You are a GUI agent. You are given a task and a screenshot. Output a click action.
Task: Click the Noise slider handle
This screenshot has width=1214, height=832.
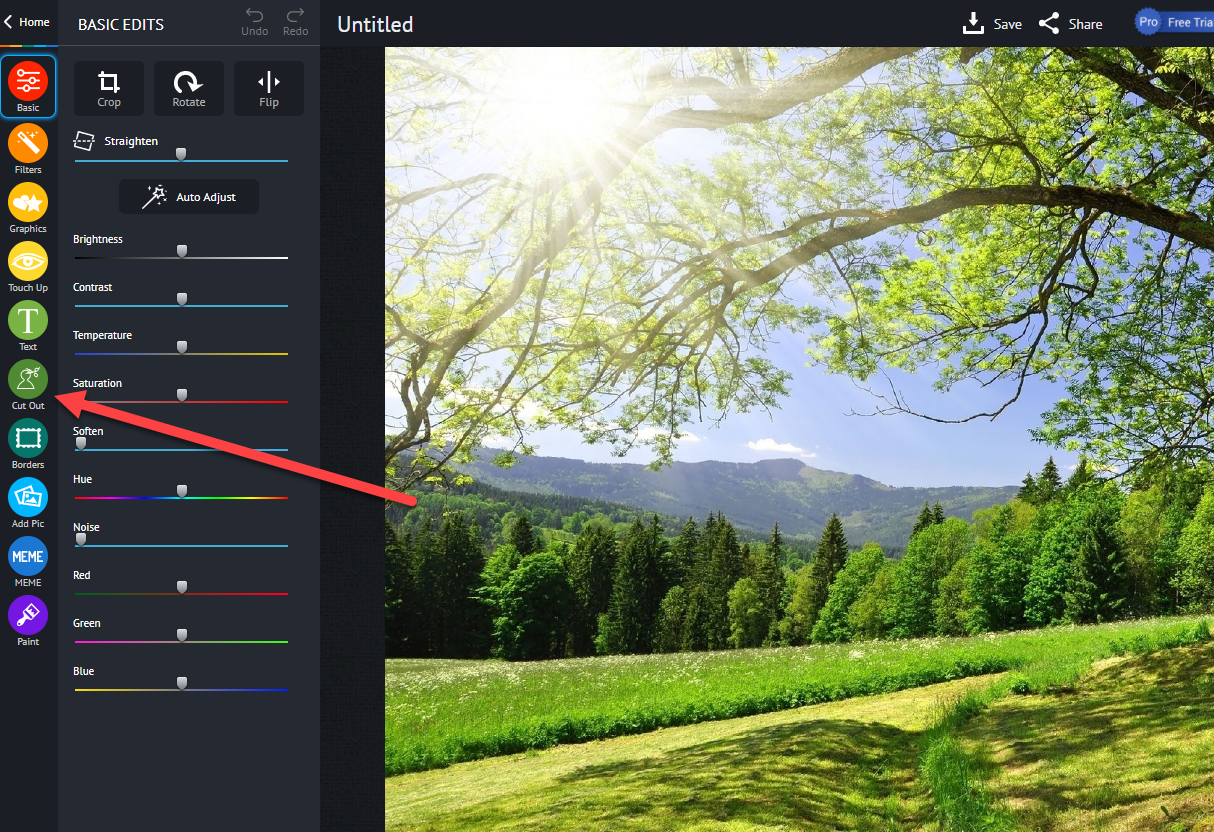point(81,539)
